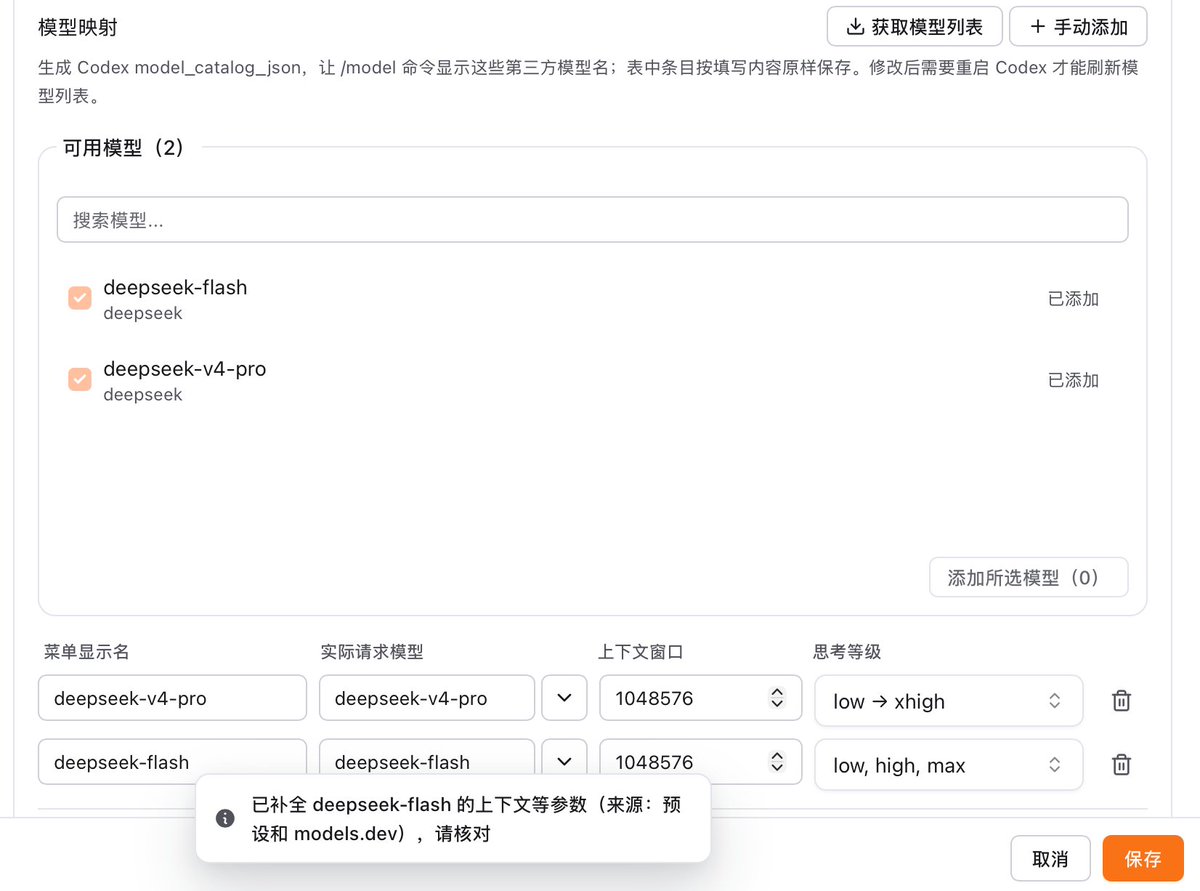Uncheck the deepseek-v4-pro model checkbox
Screen dimensions: 1200x891
[x=80, y=379]
